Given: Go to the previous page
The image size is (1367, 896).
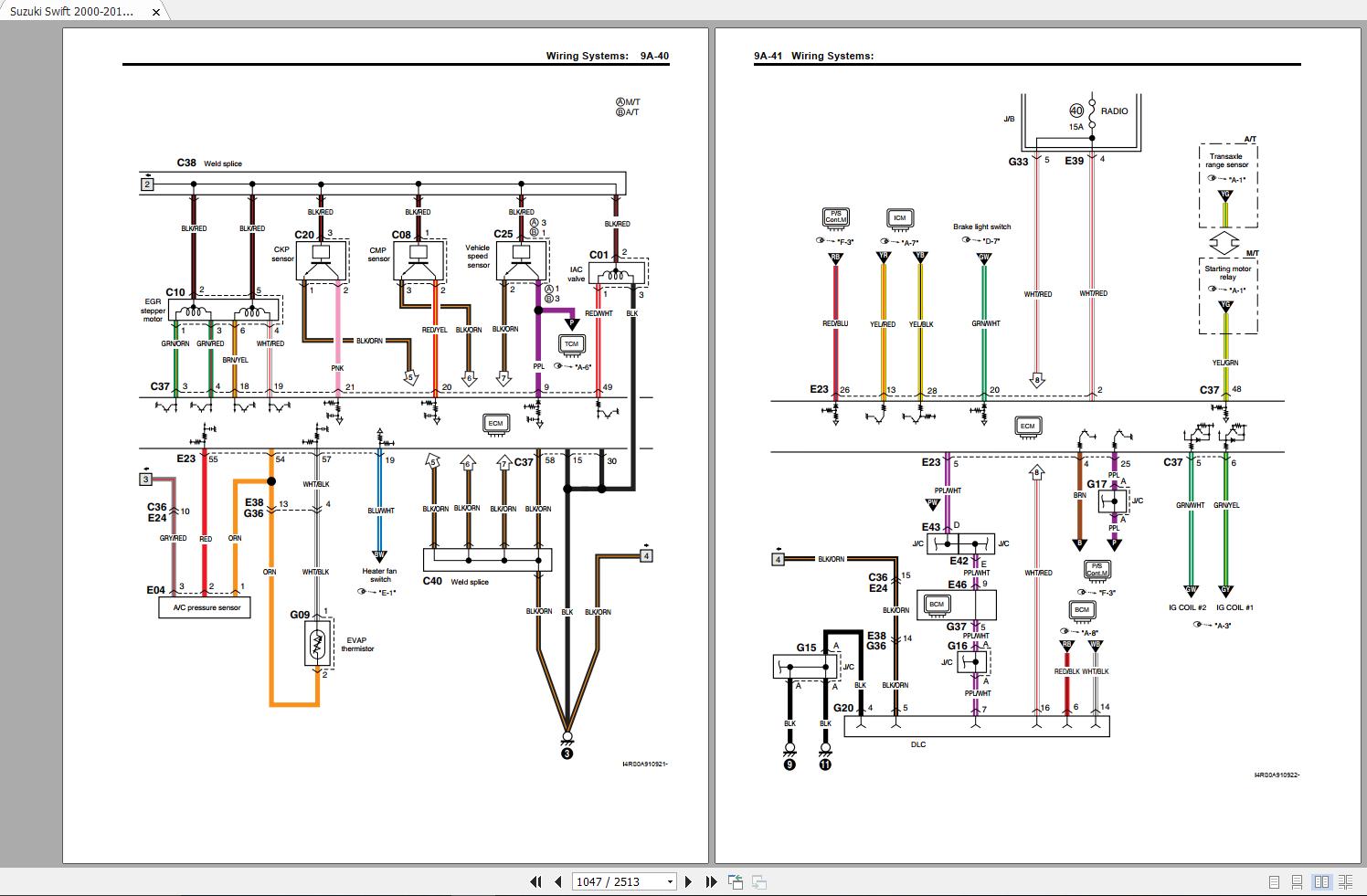Looking at the screenshot, I should pyautogui.click(x=557, y=881).
